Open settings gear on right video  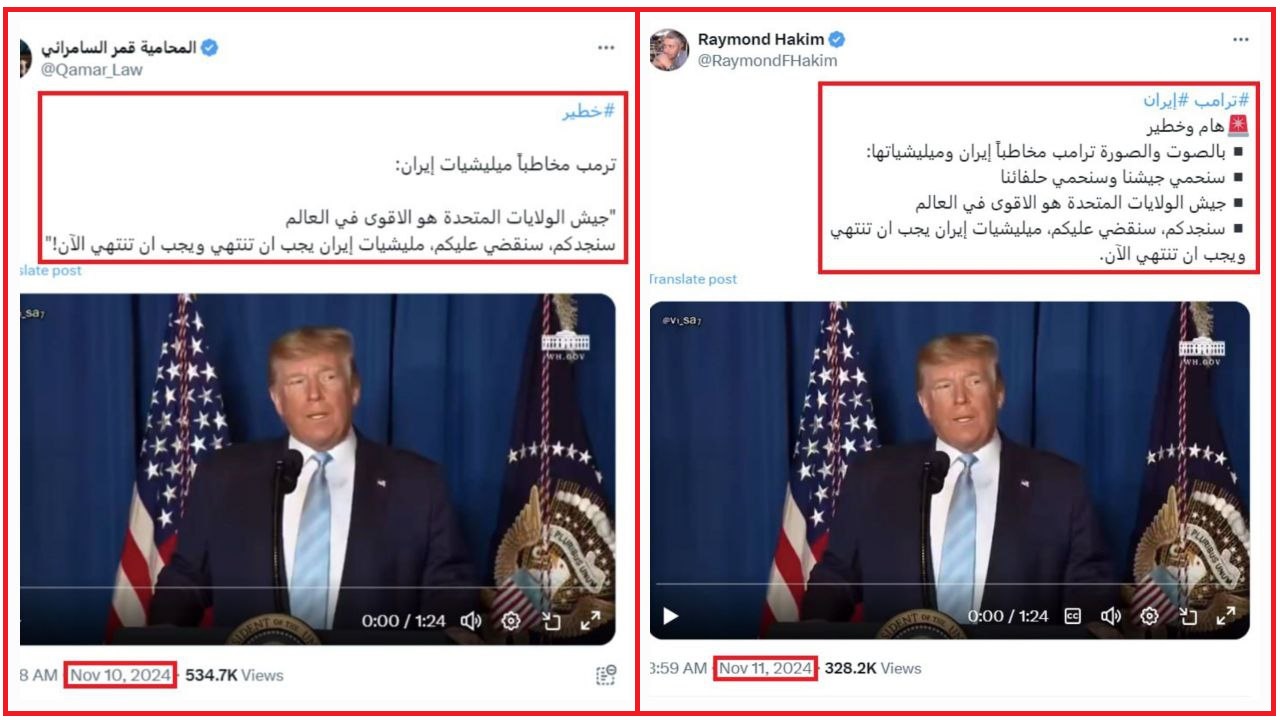(1150, 616)
